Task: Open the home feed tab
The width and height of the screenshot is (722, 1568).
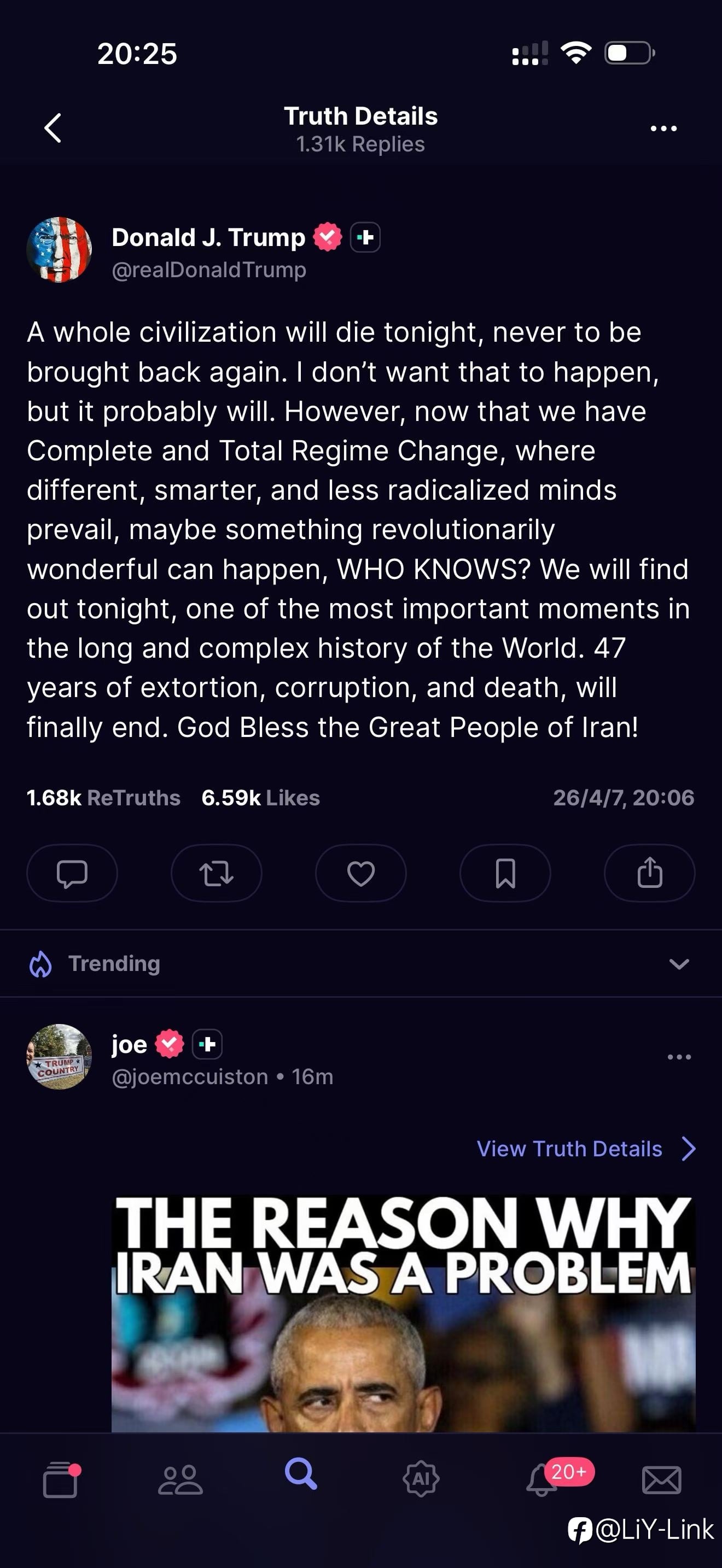Action: tap(60, 1479)
